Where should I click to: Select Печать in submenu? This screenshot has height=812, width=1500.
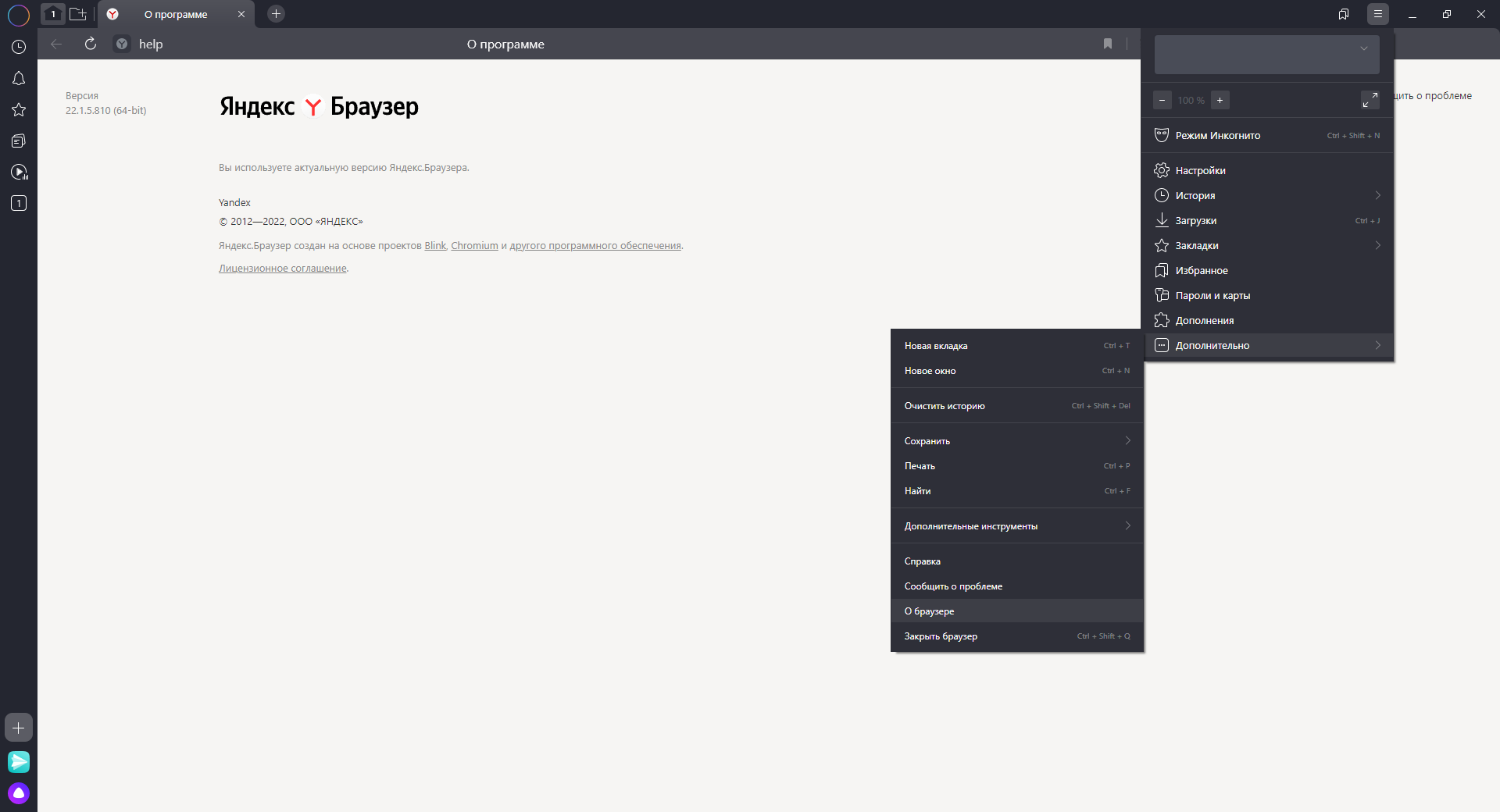pos(1017,466)
